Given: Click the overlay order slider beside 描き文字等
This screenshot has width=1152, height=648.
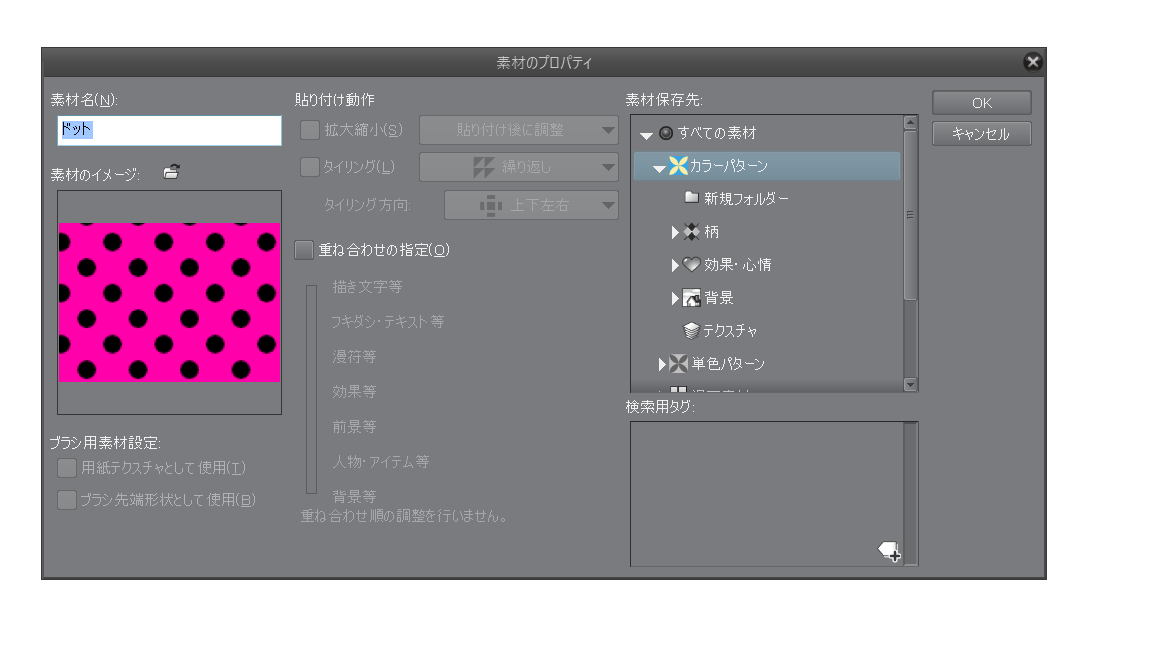Looking at the screenshot, I should coord(312,389).
